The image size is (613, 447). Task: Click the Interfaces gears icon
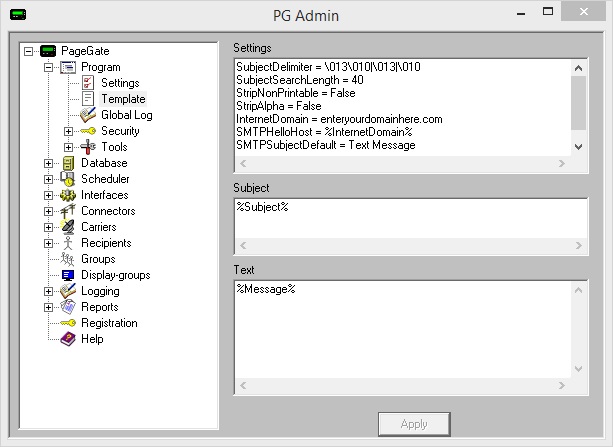click(x=68, y=195)
